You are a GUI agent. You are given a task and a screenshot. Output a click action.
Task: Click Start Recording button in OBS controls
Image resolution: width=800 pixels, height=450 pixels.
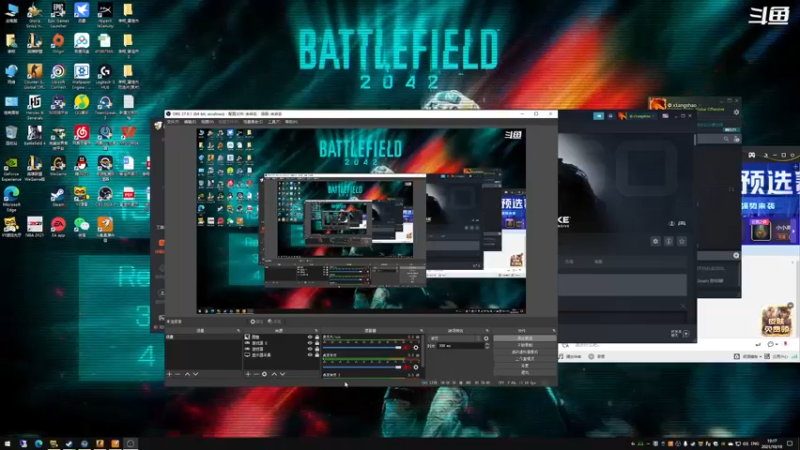coord(525,345)
